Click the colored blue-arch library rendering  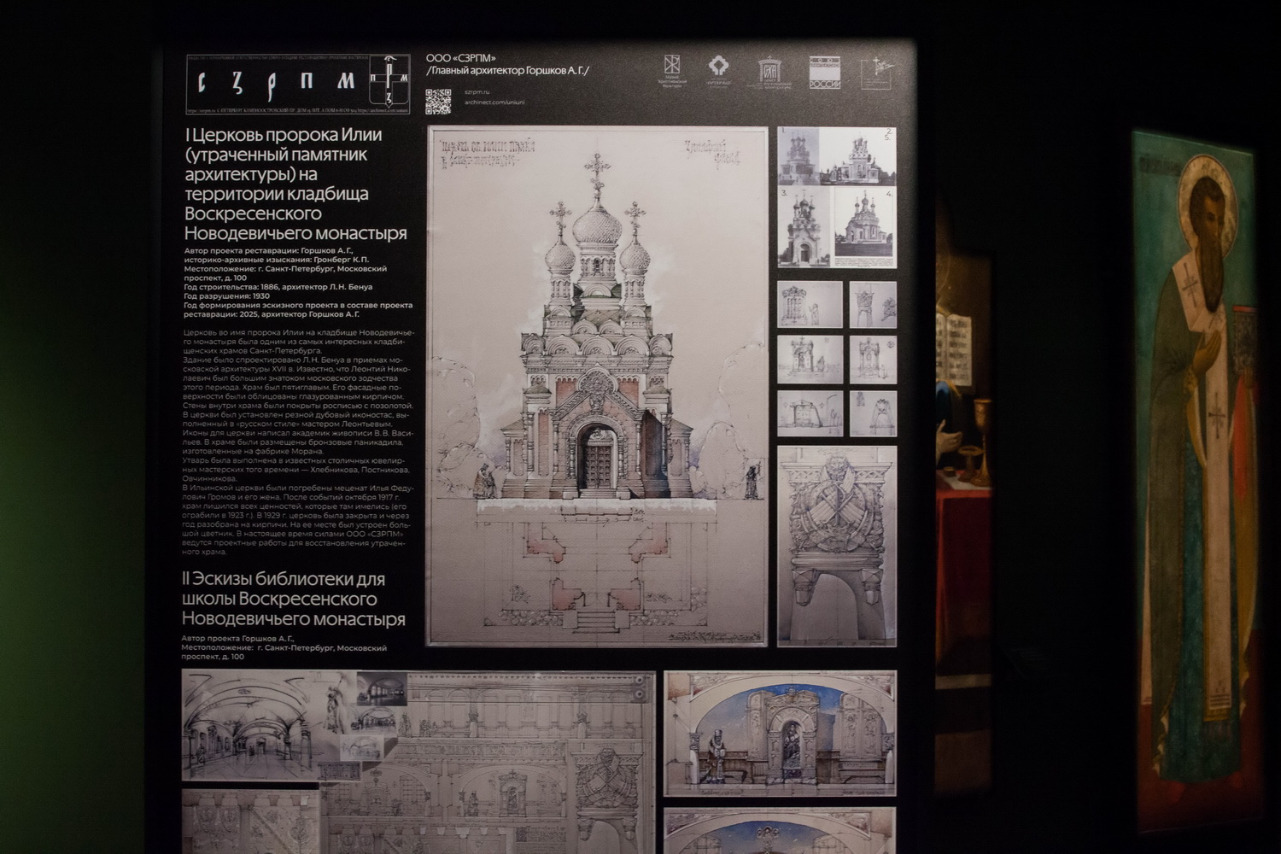(x=779, y=733)
